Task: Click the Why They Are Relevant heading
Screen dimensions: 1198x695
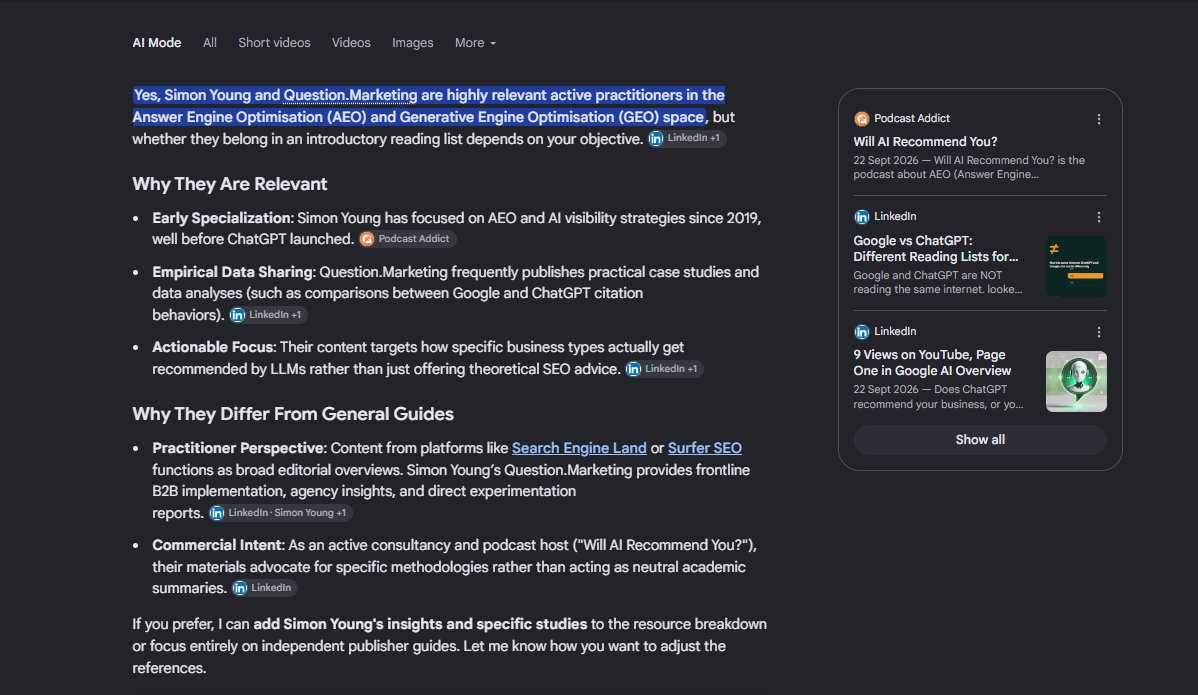Action: tap(229, 184)
